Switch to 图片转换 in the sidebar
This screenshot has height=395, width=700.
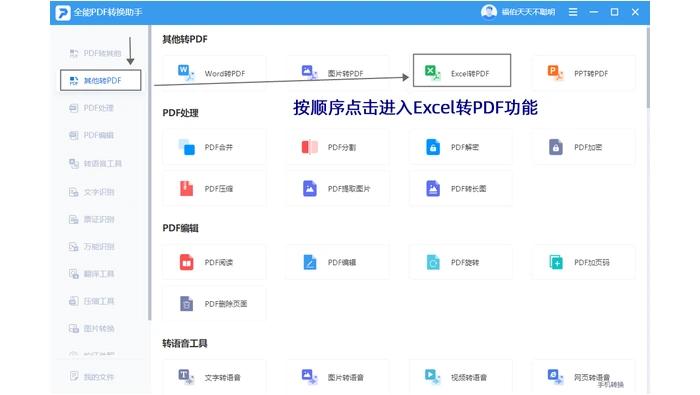(x=92, y=328)
